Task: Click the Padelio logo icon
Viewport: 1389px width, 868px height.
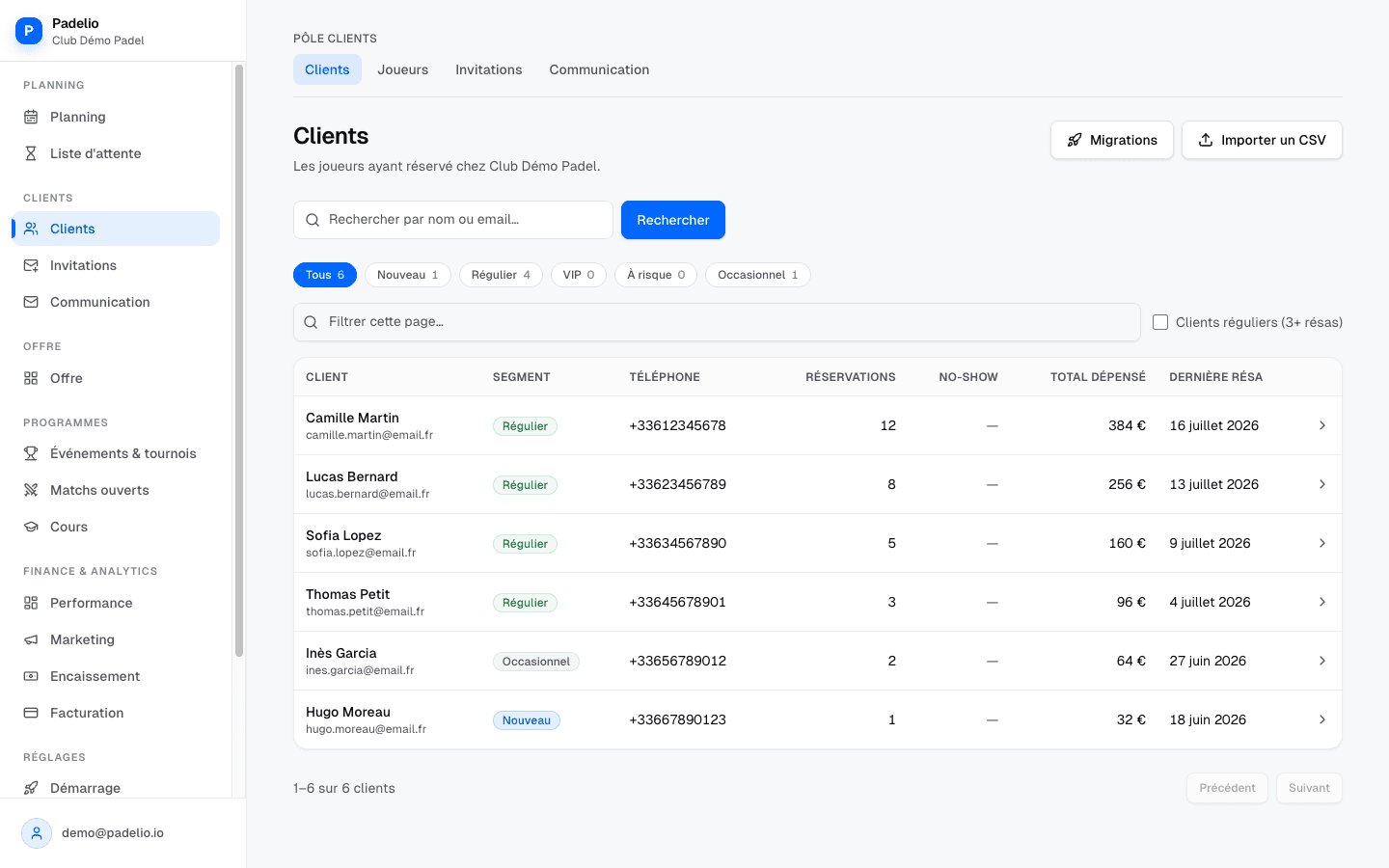Action: 29,31
